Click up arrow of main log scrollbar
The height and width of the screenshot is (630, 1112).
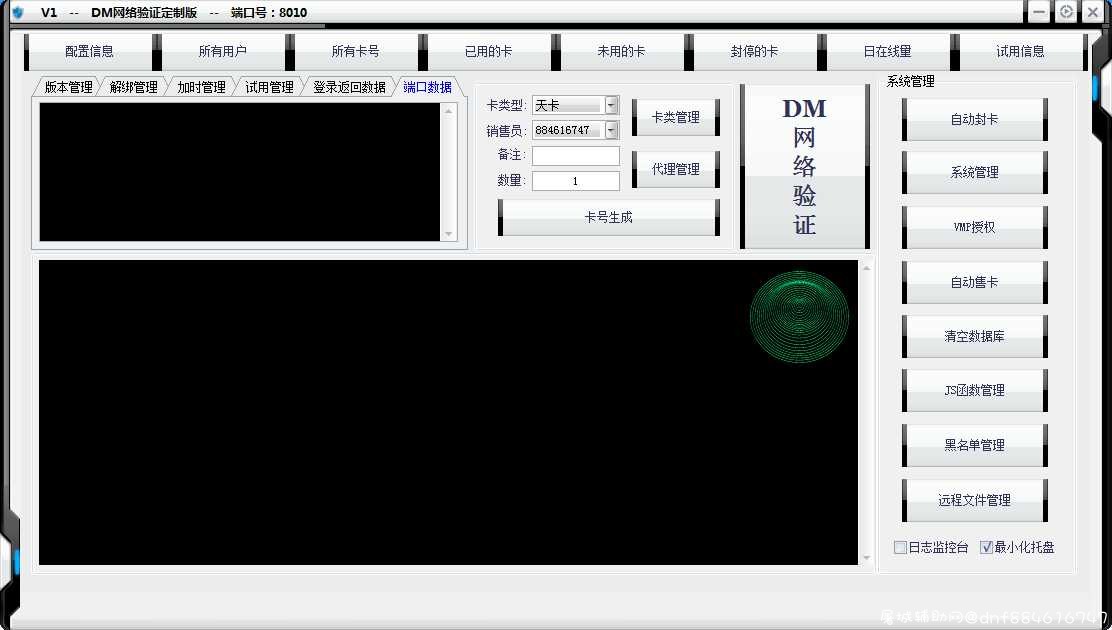coord(866,267)
